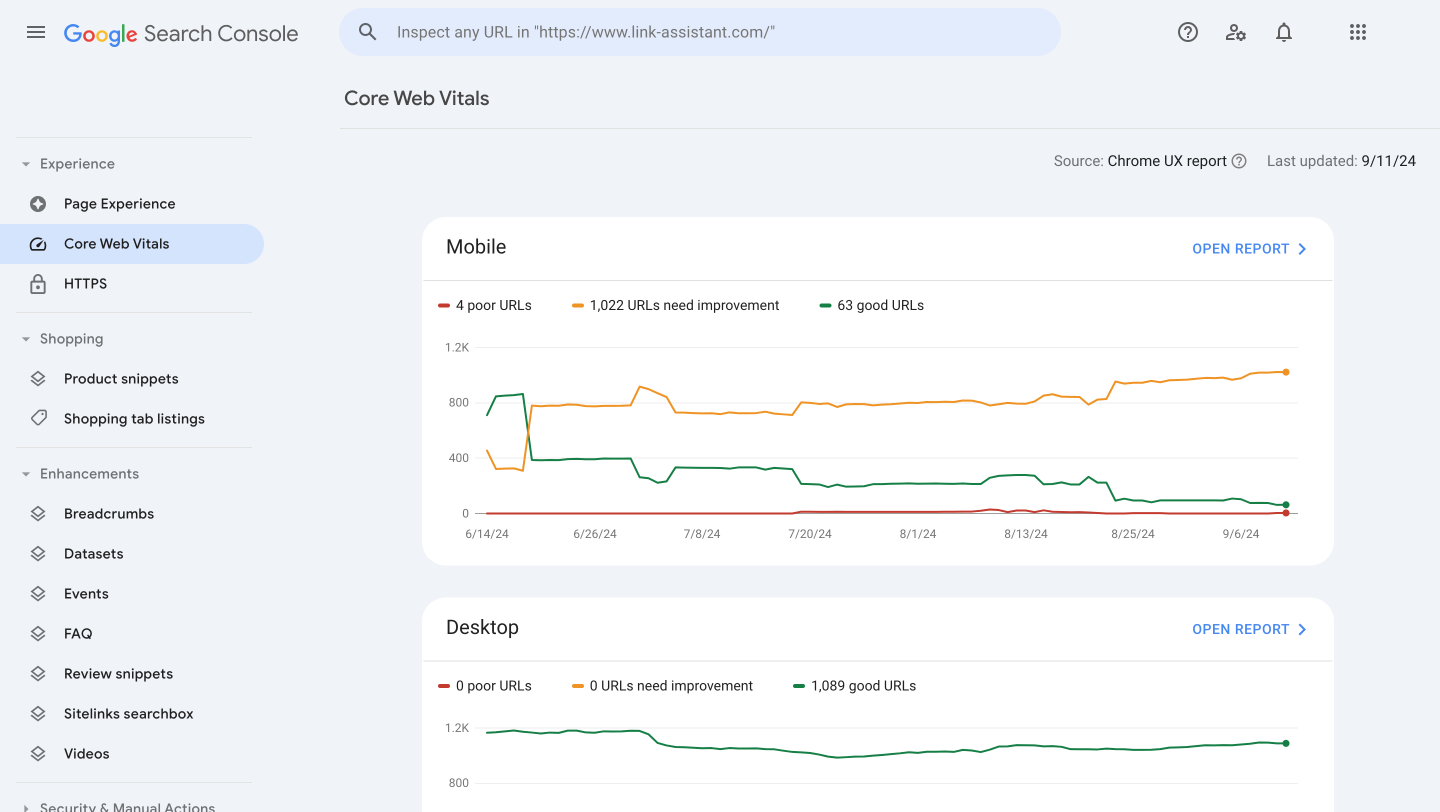1440x812 pixels.
Task: Open Sitelinks searchbox report
Action: pyautogui.click(x=132, y=714)
